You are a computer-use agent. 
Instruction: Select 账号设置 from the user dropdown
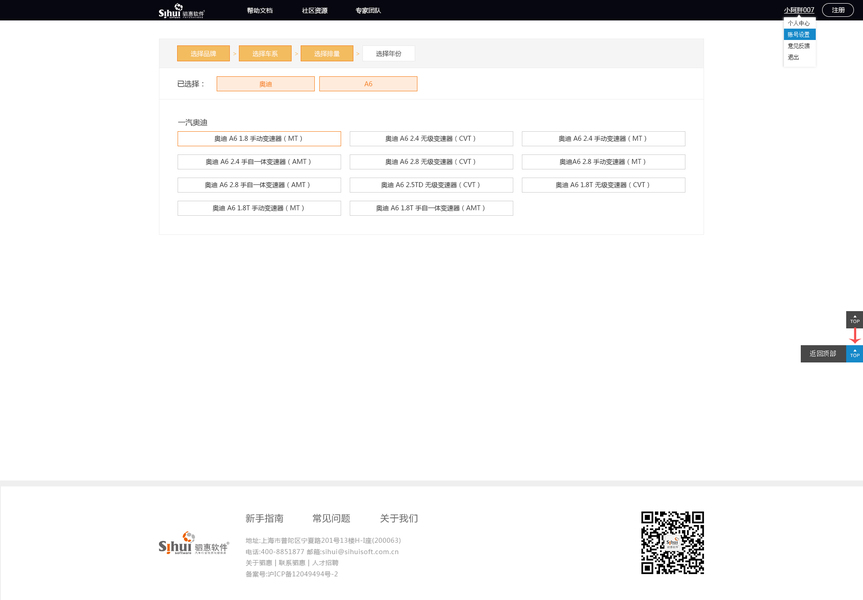[x=799, y=35]
